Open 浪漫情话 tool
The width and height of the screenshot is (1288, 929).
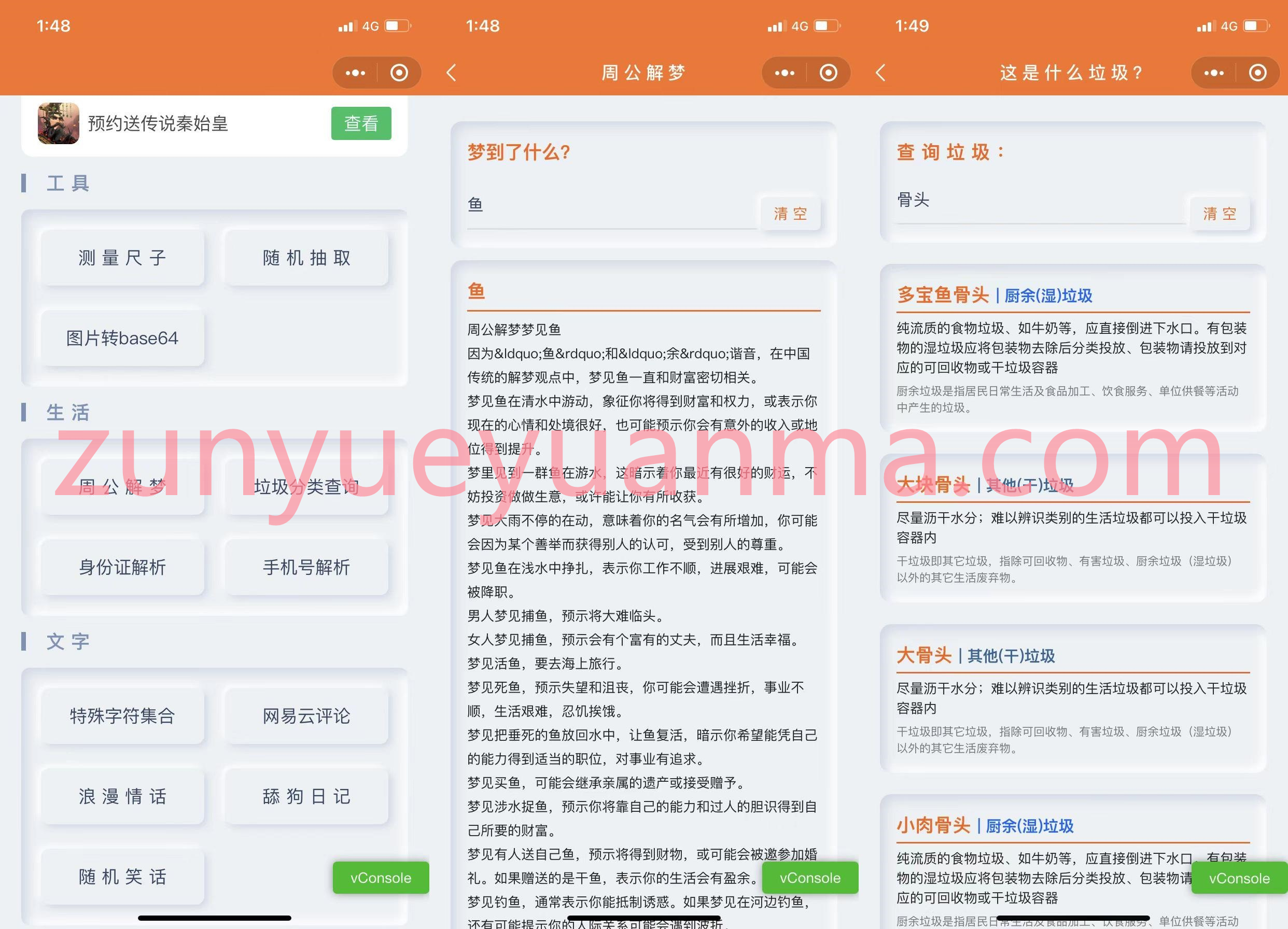[x=122, y=796]
